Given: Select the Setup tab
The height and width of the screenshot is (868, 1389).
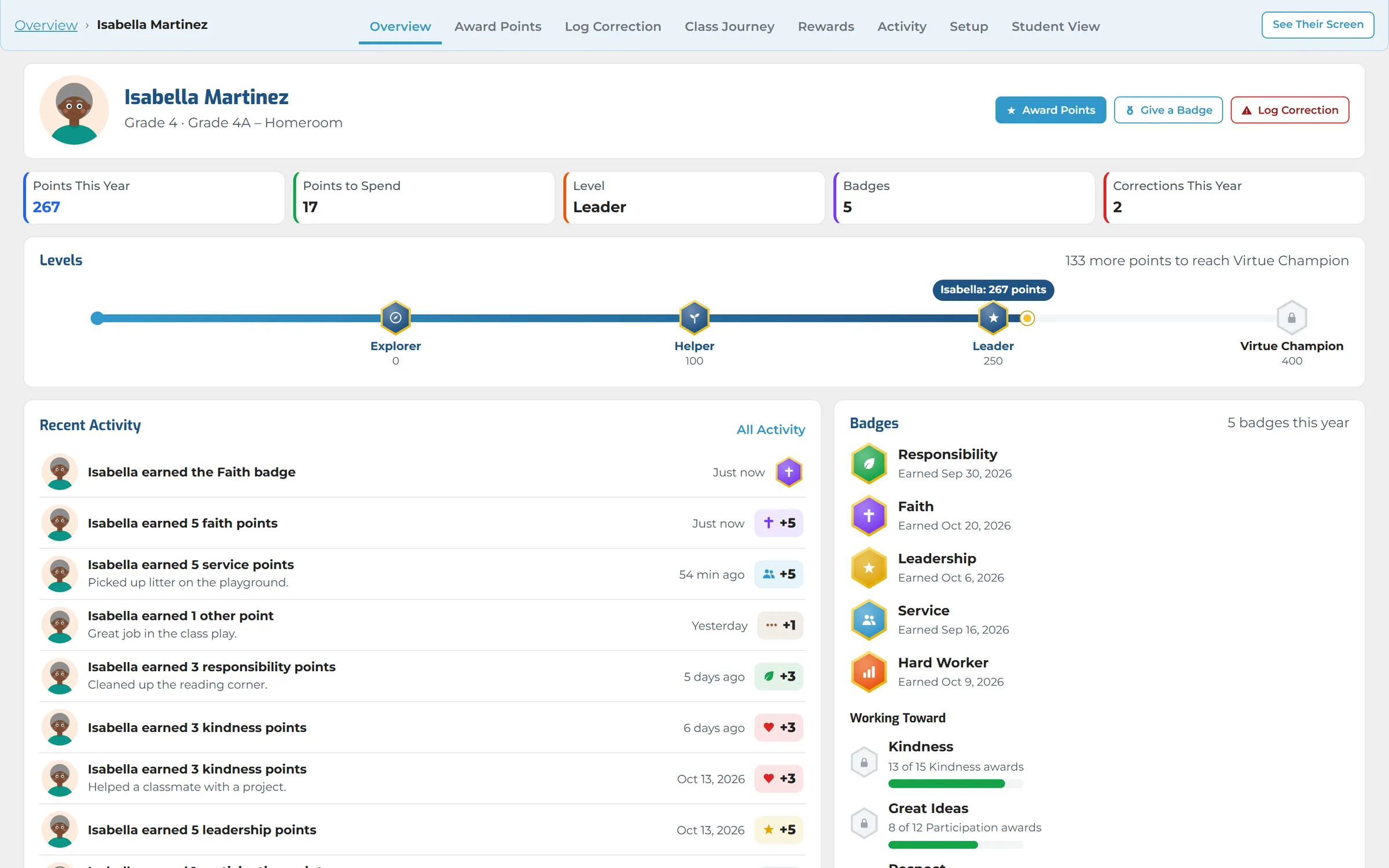Looking at the screenshot, I should (x=969, y=27).
